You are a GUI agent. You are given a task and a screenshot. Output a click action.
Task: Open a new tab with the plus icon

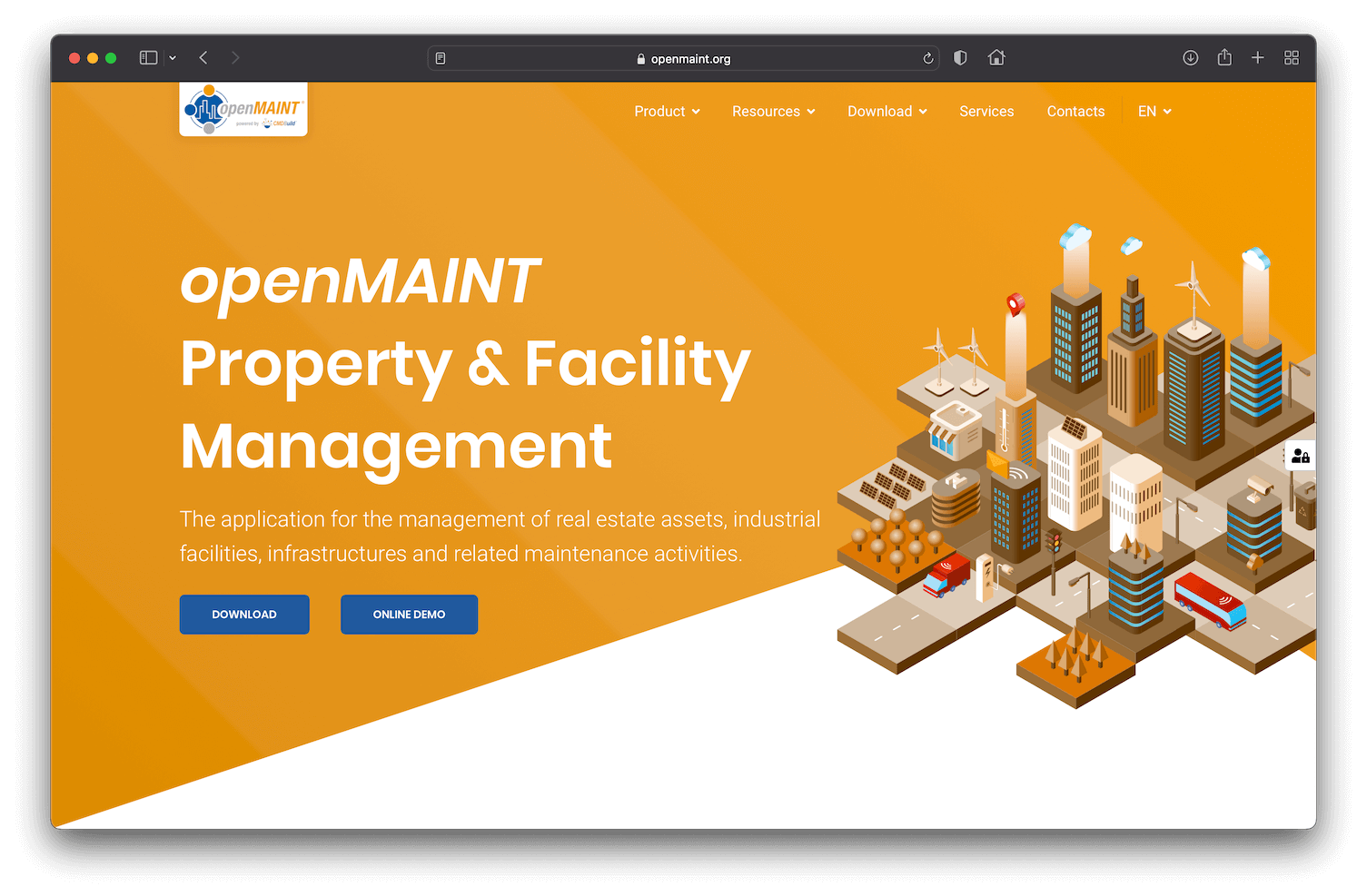(x=1257, y=57)
